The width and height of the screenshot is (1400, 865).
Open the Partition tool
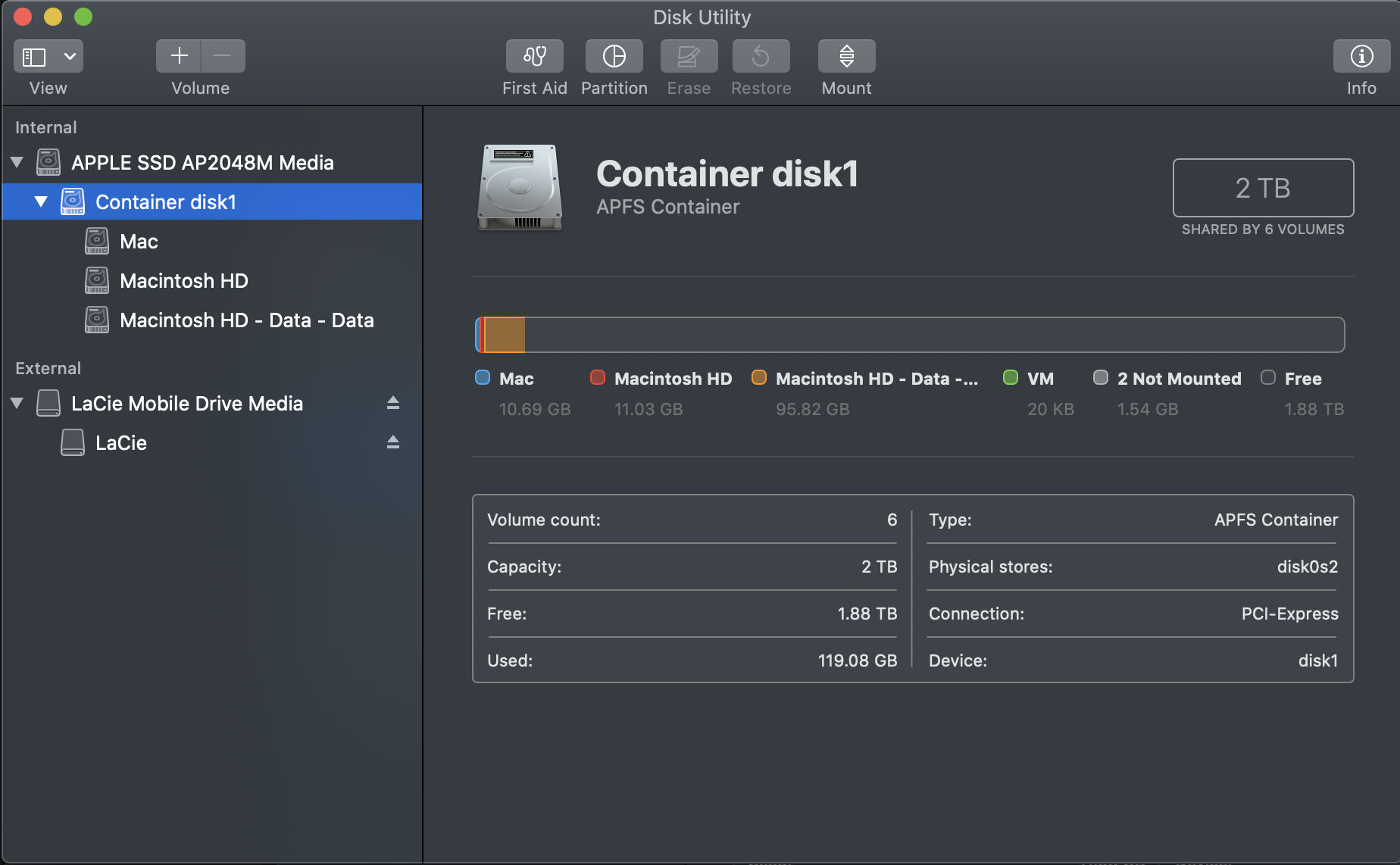click(614, 57)
